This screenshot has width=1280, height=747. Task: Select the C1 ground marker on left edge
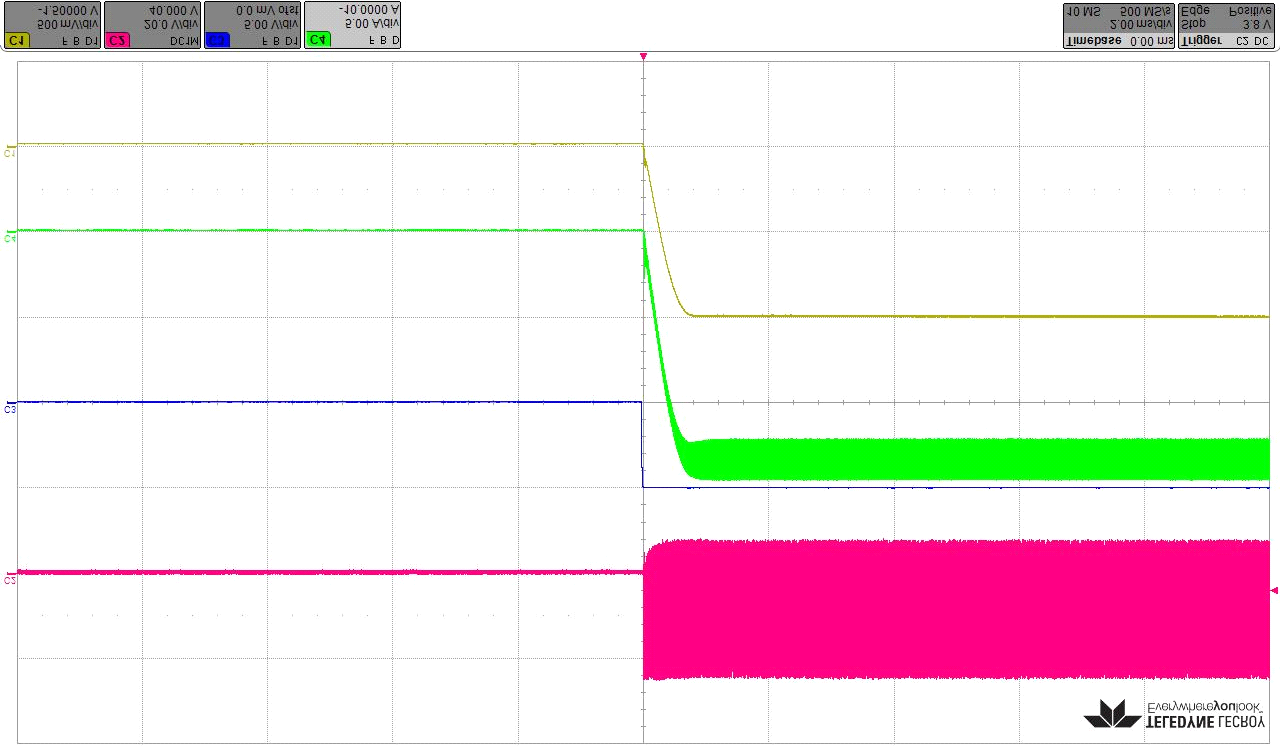coord(10,152)
